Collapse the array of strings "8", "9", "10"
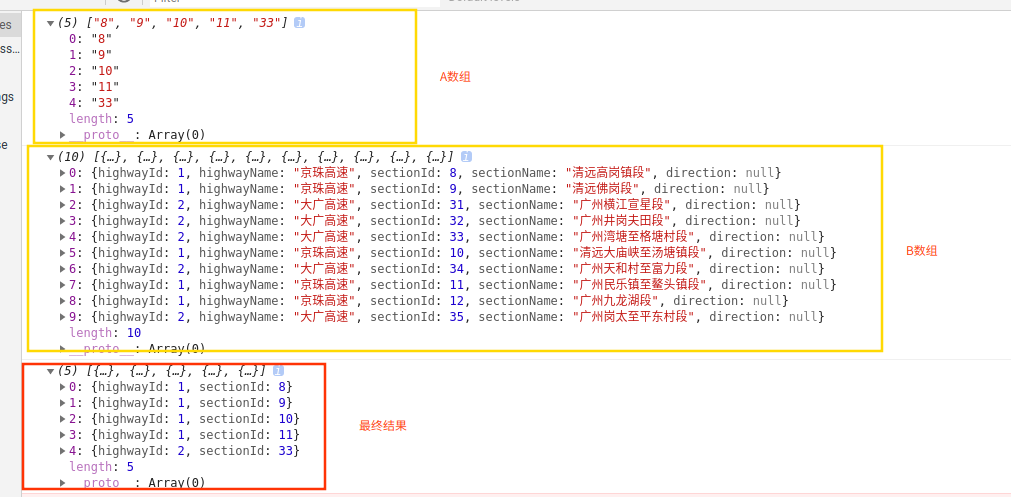Viewport: 1011px width, 497px height. (51, 22)
